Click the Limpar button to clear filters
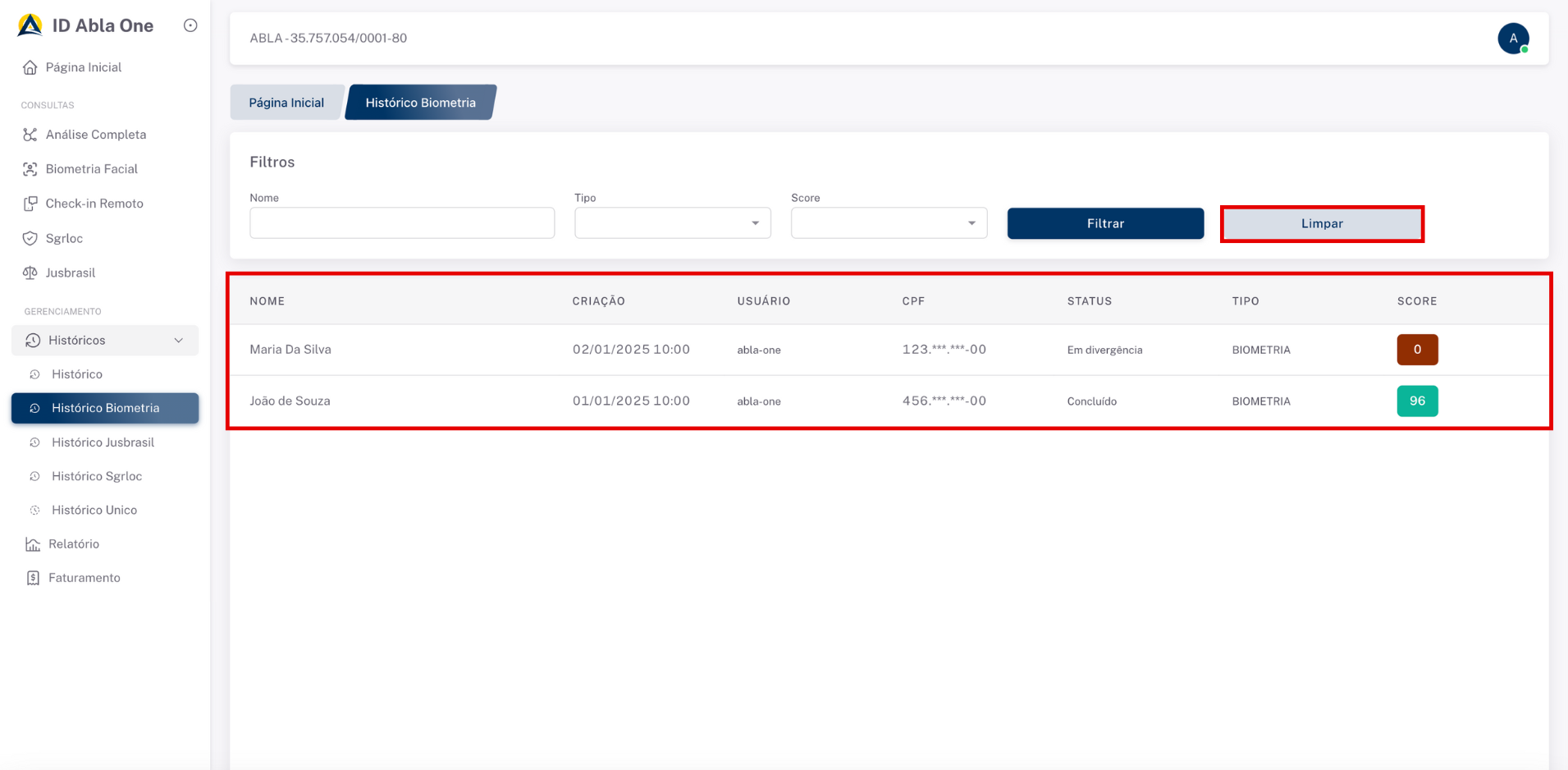 (1321, 224)
